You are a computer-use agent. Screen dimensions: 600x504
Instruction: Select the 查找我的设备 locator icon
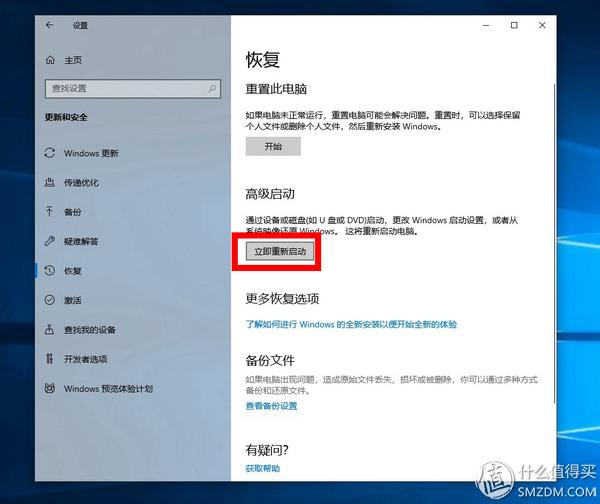click(49, 329)
